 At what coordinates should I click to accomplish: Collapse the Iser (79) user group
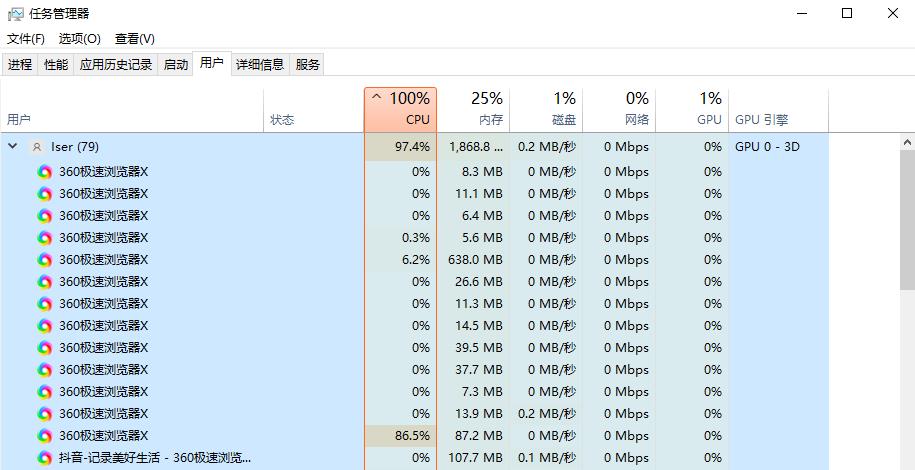point(13,147)
